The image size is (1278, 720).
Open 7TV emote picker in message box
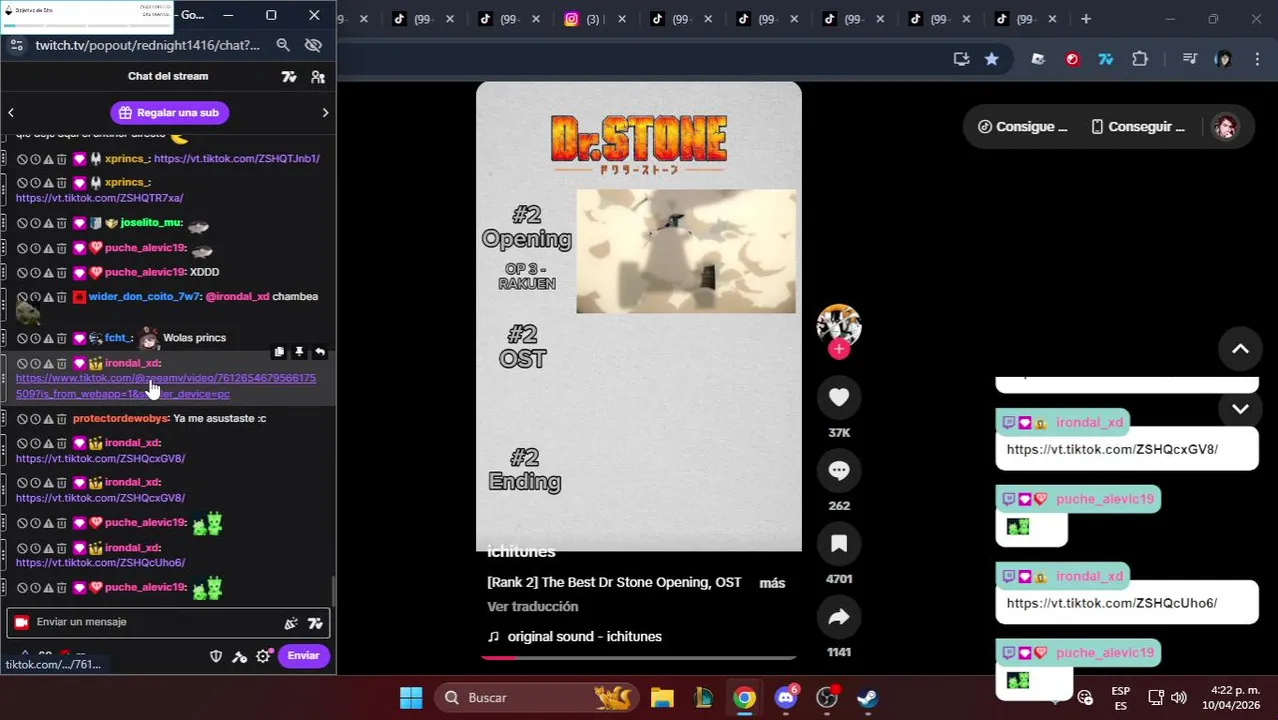click(x=315, y=623)
